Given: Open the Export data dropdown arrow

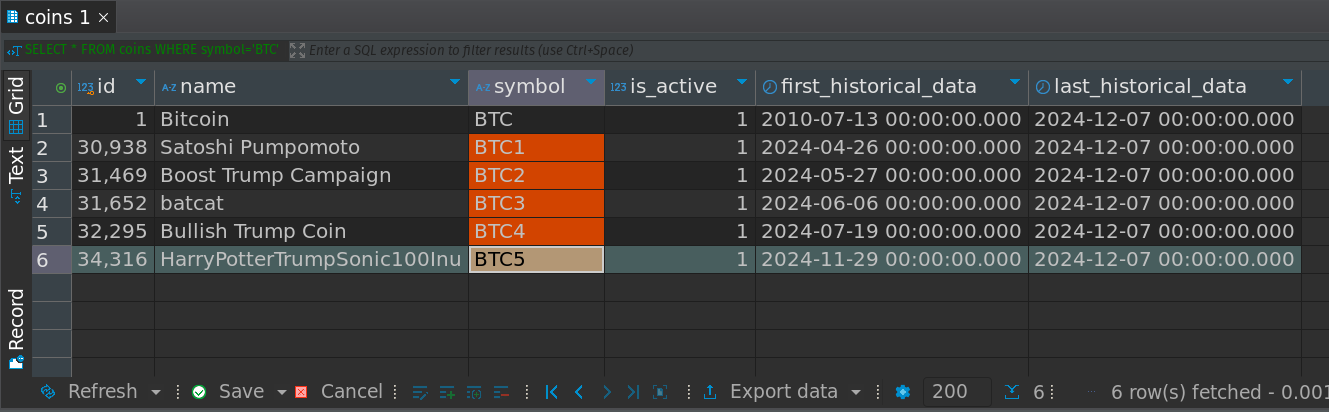Looking at the screenshot, I should [x=856, y=392].
